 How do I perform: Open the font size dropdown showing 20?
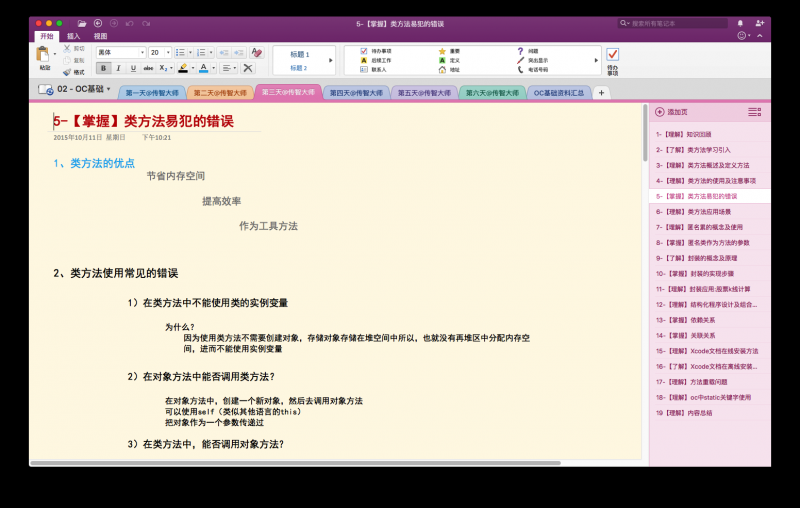[160, 52]
